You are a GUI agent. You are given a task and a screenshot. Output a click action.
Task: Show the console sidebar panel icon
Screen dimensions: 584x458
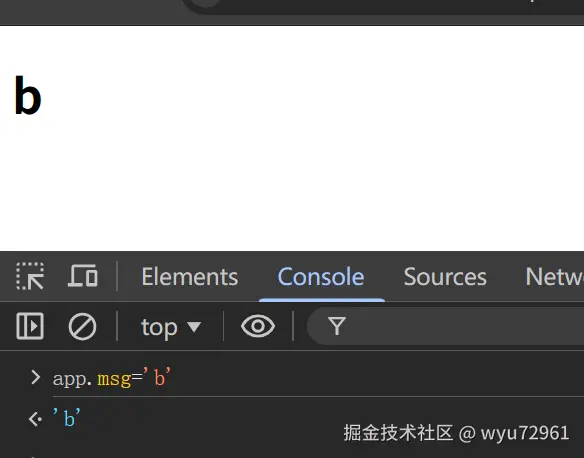coord(30,326)
